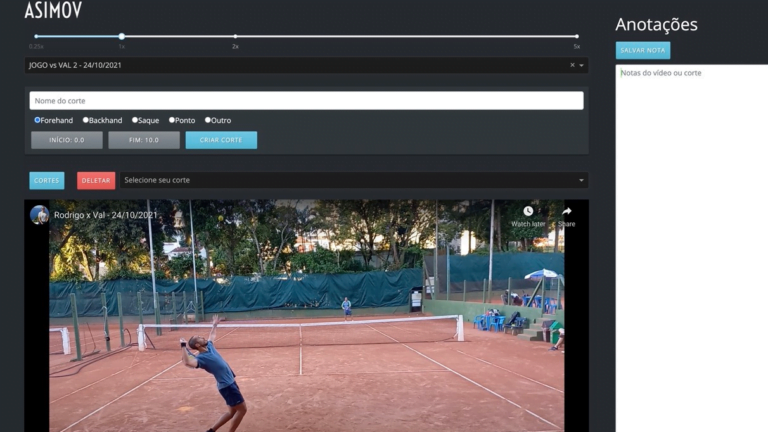
Task: Select the Backhand radio option
Action: (x=86, y=120)
